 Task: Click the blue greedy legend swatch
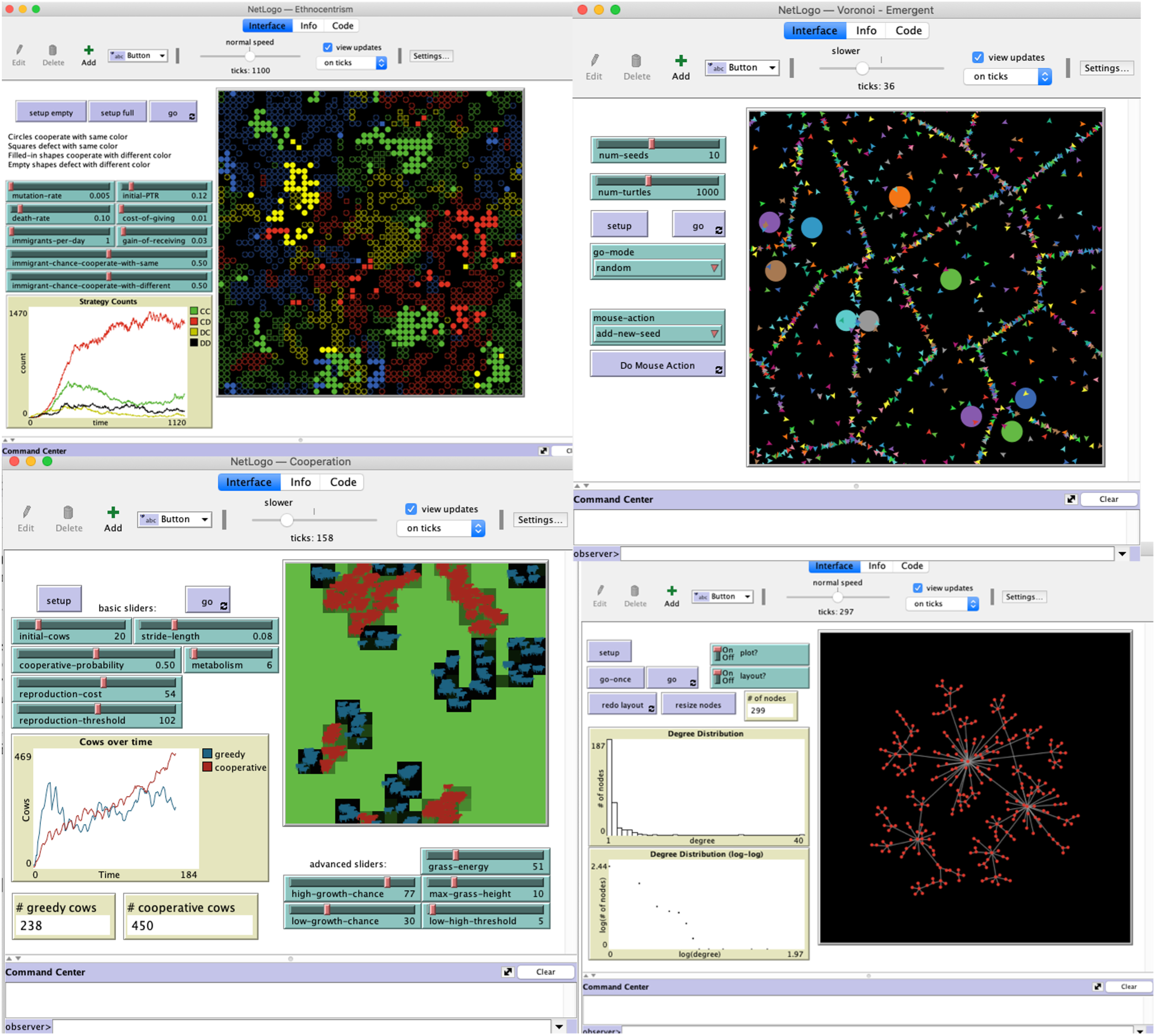click(x=207, y=754)
